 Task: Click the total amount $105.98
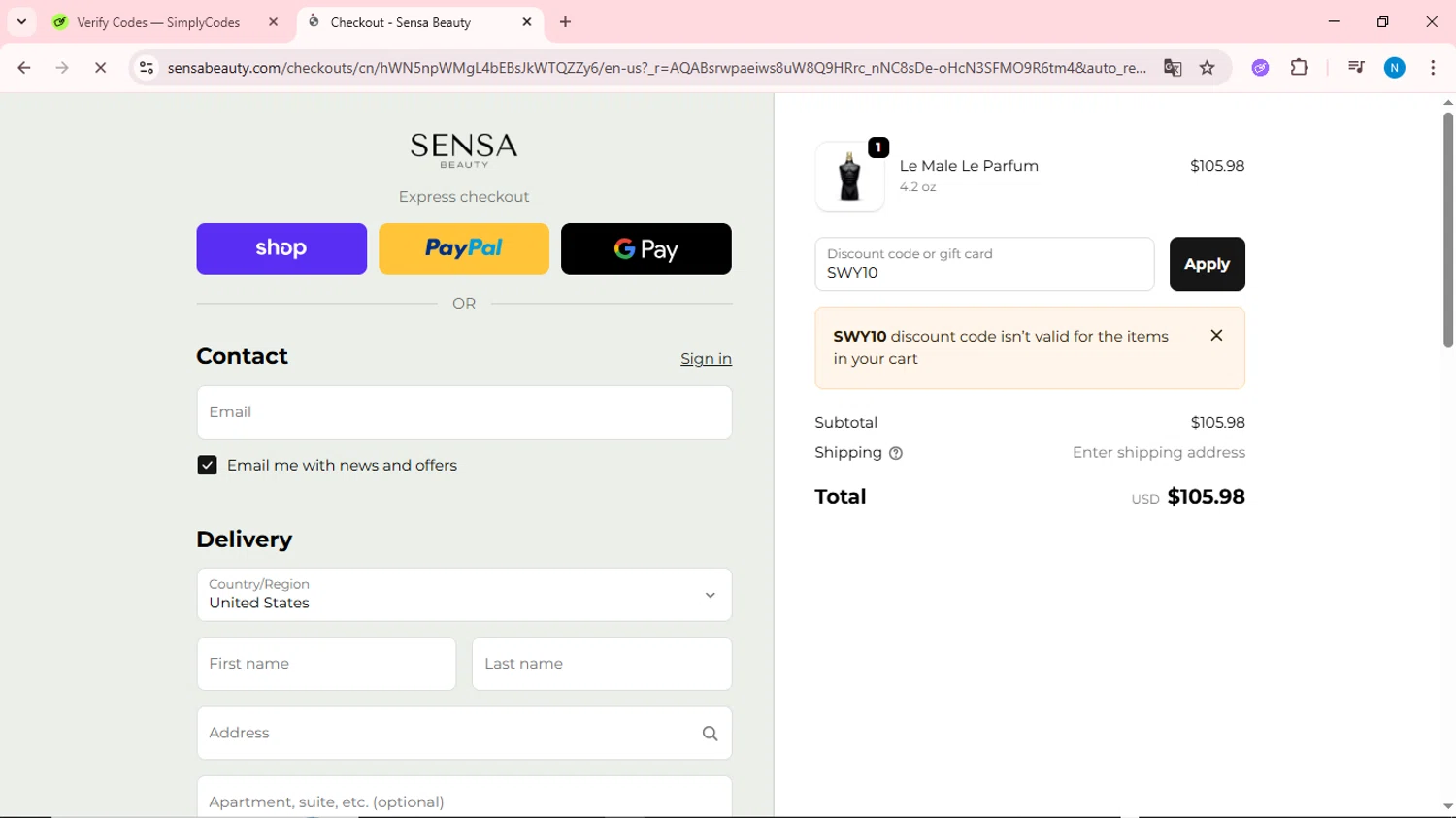coord(1206,497)
